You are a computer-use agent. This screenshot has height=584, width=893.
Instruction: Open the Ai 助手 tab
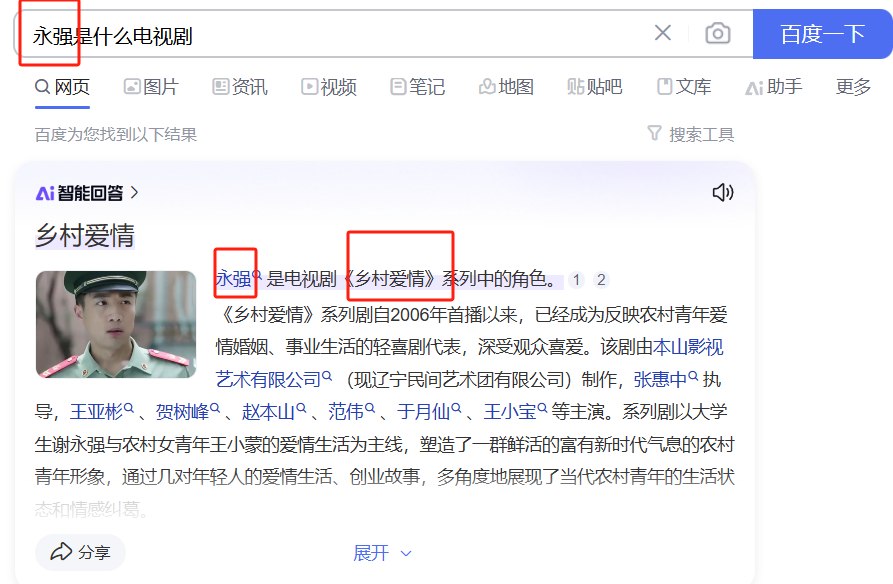tap(774, 87)
